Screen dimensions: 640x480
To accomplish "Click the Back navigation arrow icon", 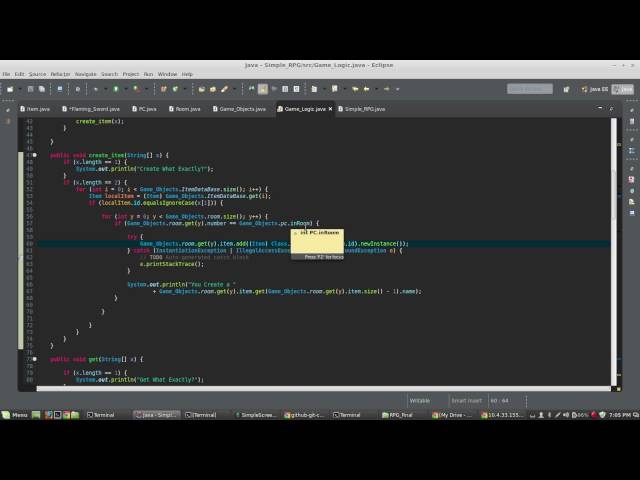I will 367,89.
